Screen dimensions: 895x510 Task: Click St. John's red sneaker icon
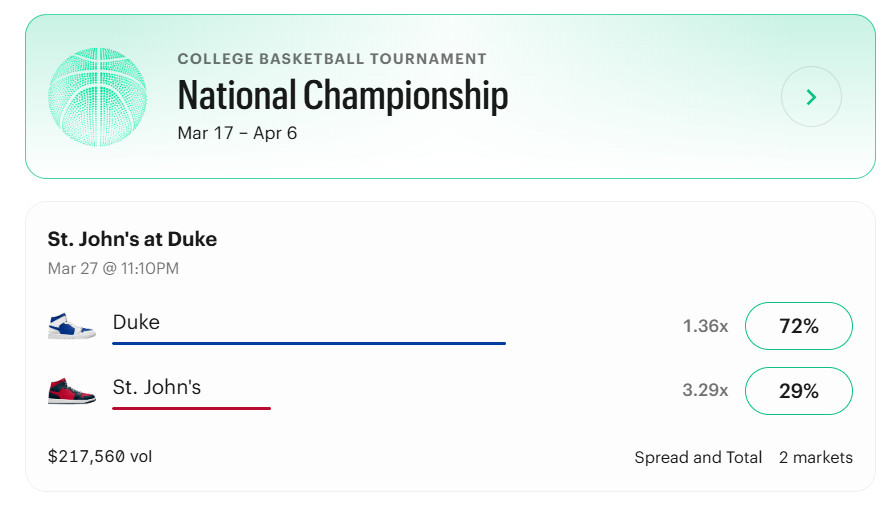(x=72, y=389)
